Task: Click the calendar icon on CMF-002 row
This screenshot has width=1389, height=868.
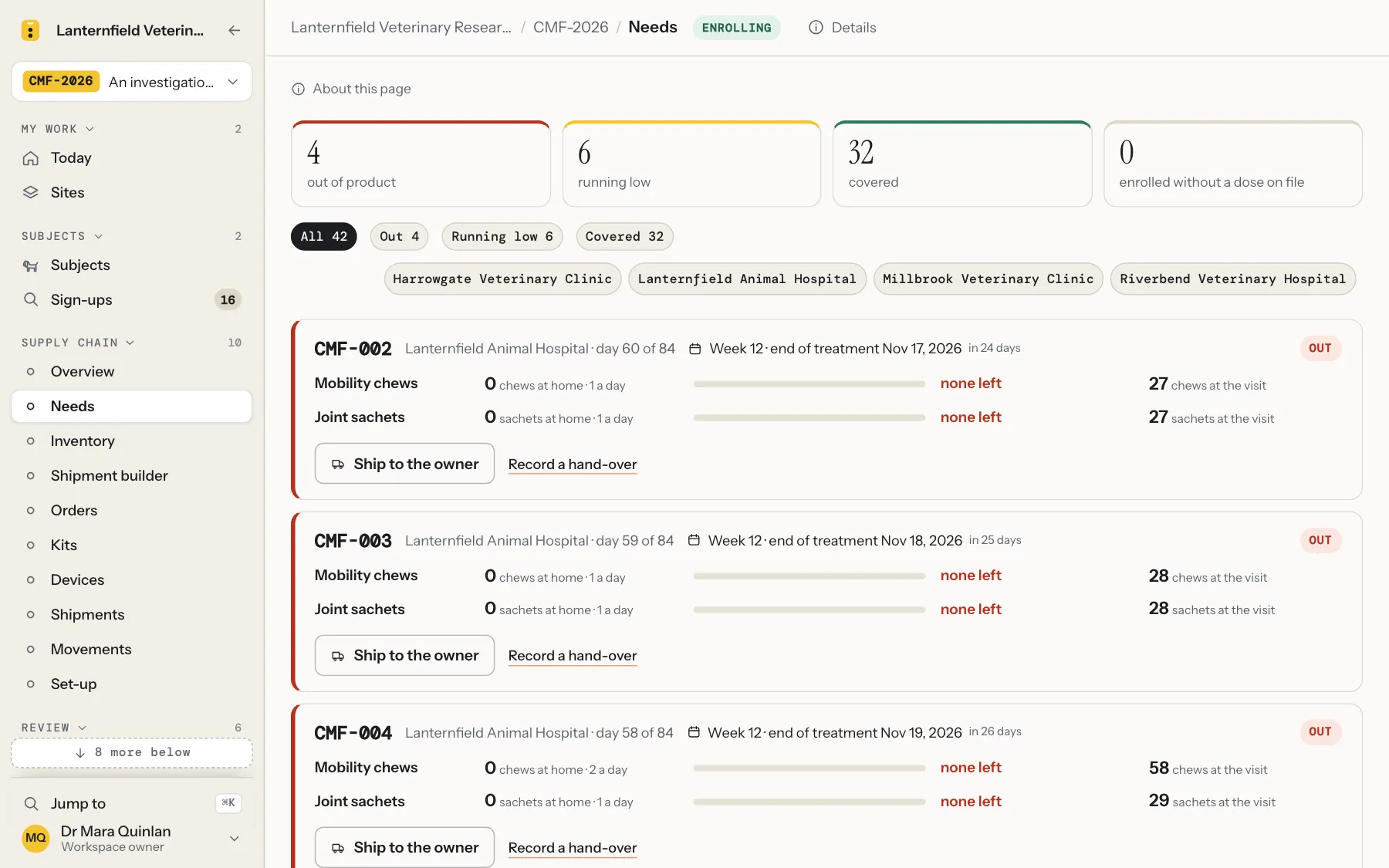Action: [694, 349]
